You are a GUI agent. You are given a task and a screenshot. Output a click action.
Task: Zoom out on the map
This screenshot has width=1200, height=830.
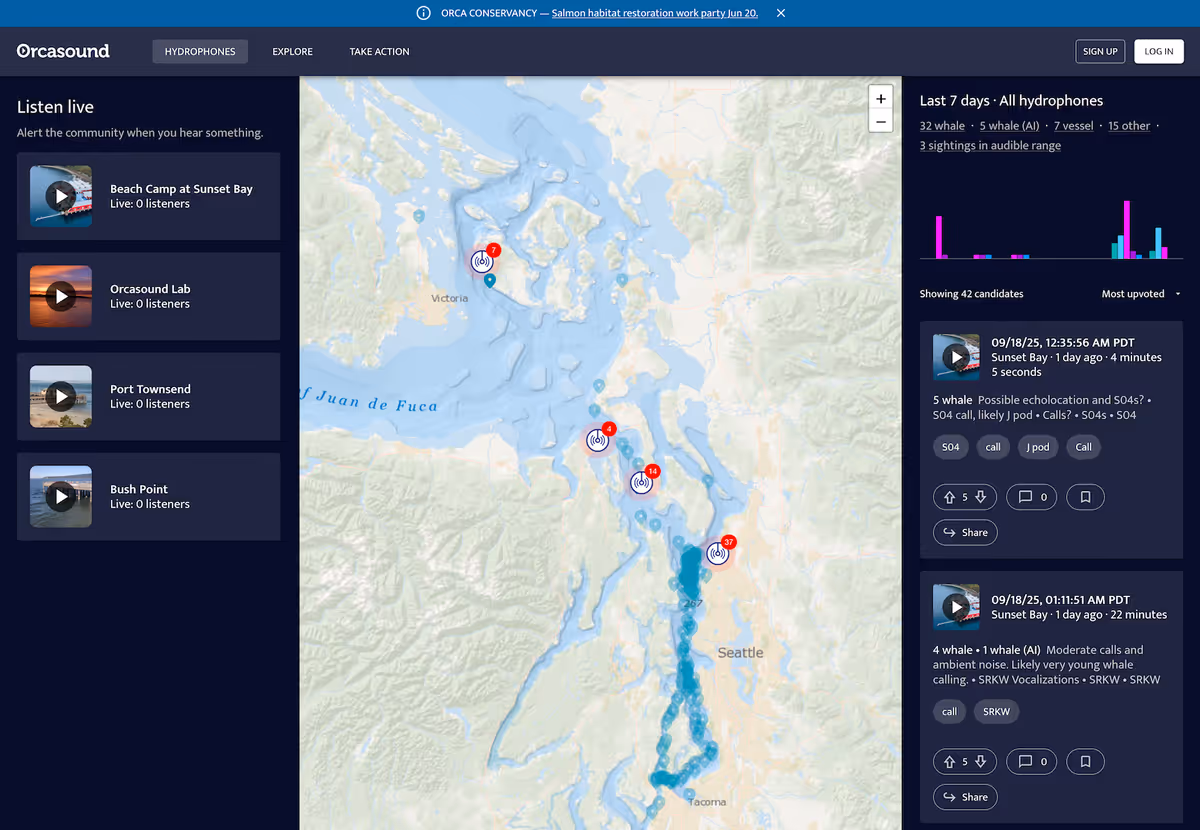click(x=880, y=122)
